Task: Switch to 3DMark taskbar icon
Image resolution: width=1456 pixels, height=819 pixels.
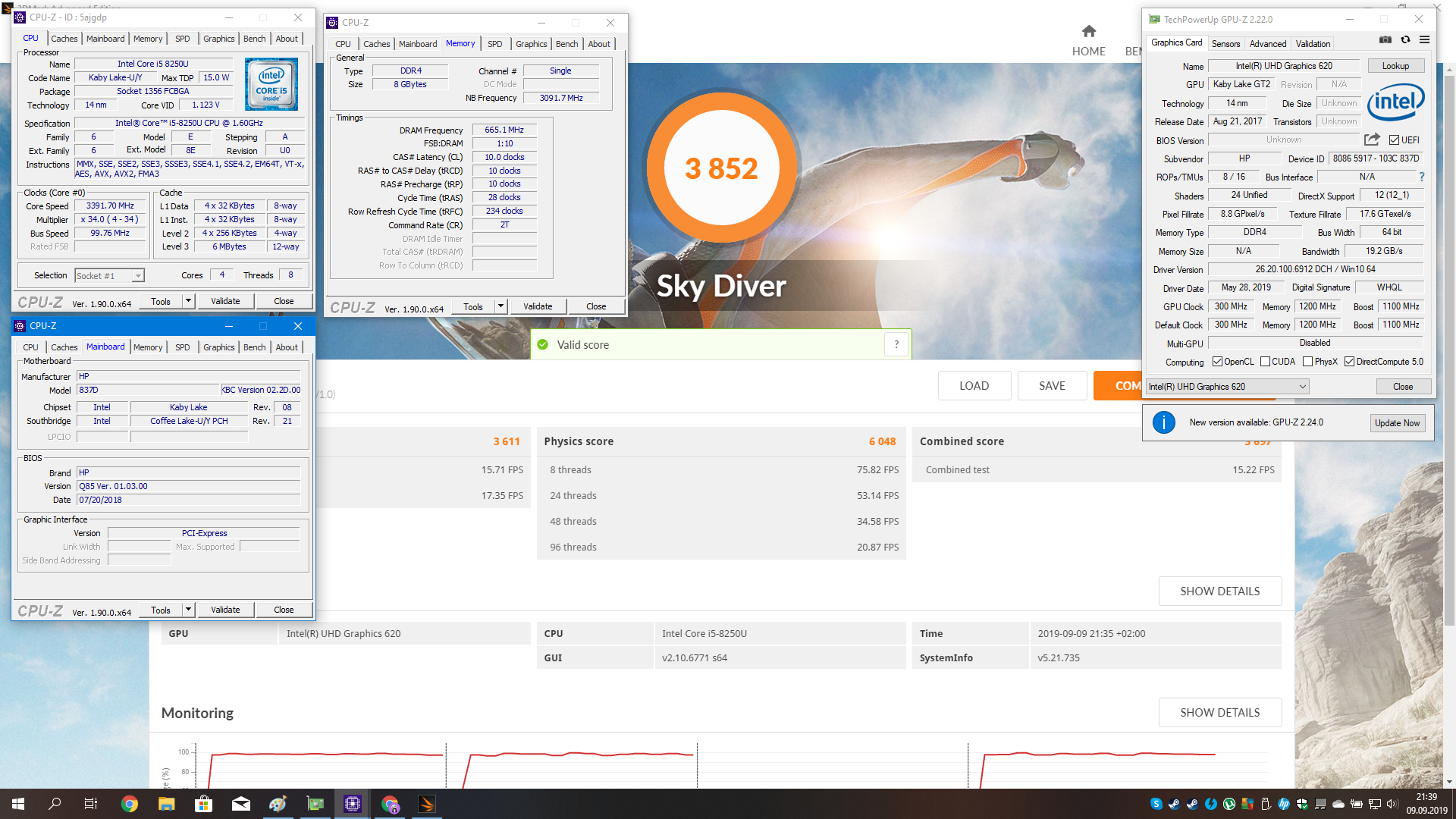Action: (427, 804)
